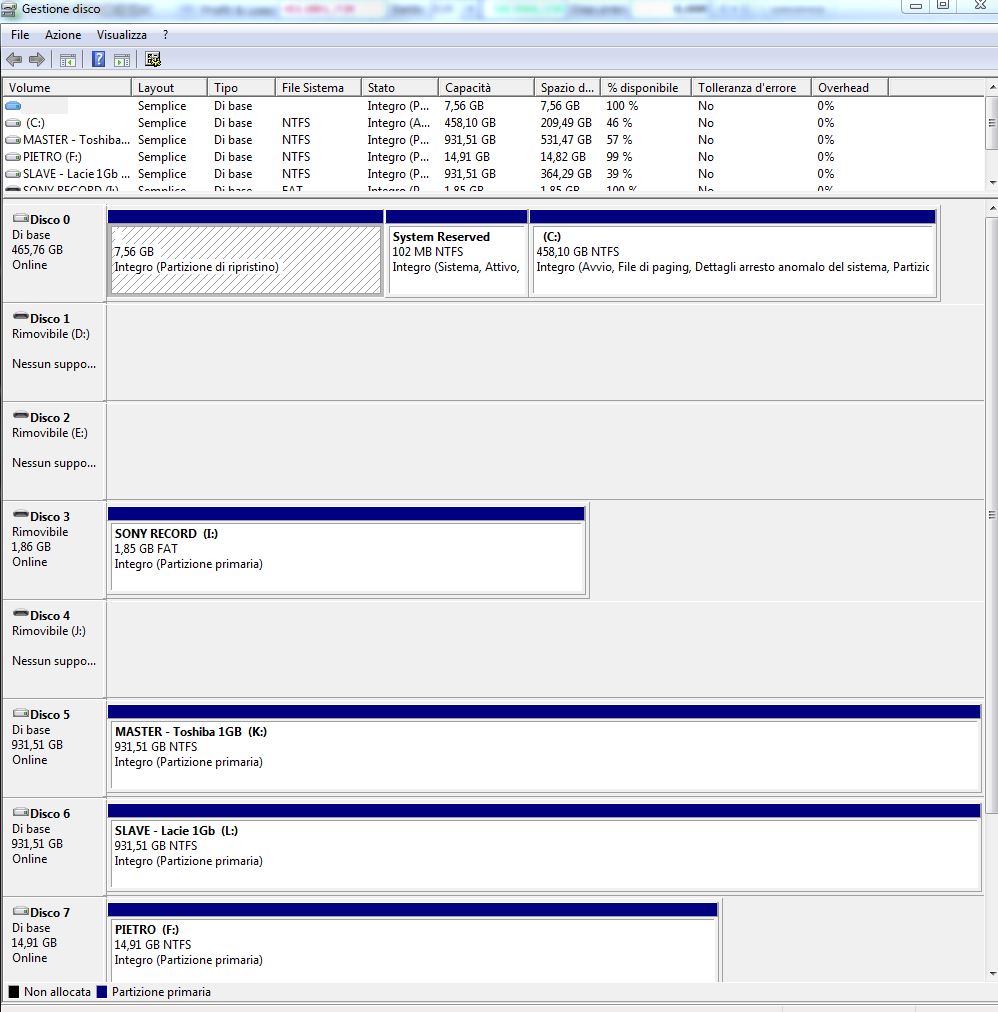998x1012 pixels.
Task: Click the blue Partizione primaria legend swatch
Action: (101, 992)
